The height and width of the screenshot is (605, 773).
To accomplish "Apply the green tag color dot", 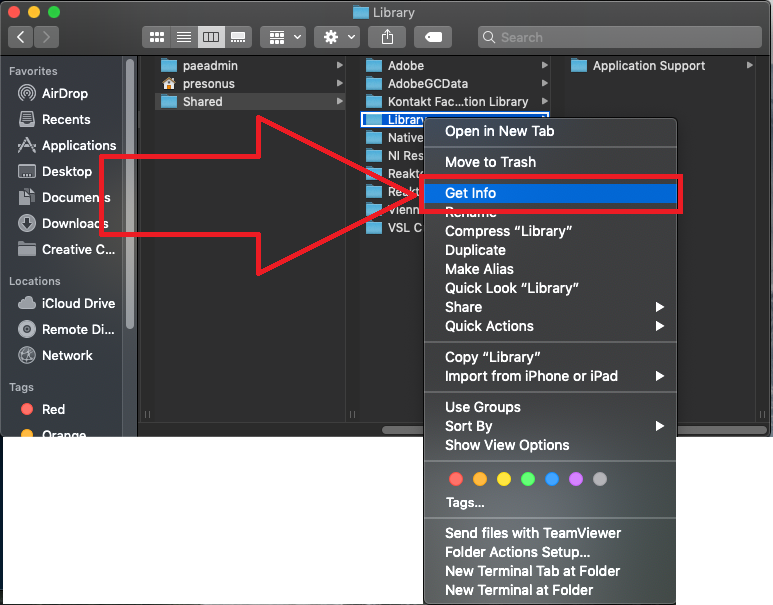I will pos(528,479).
